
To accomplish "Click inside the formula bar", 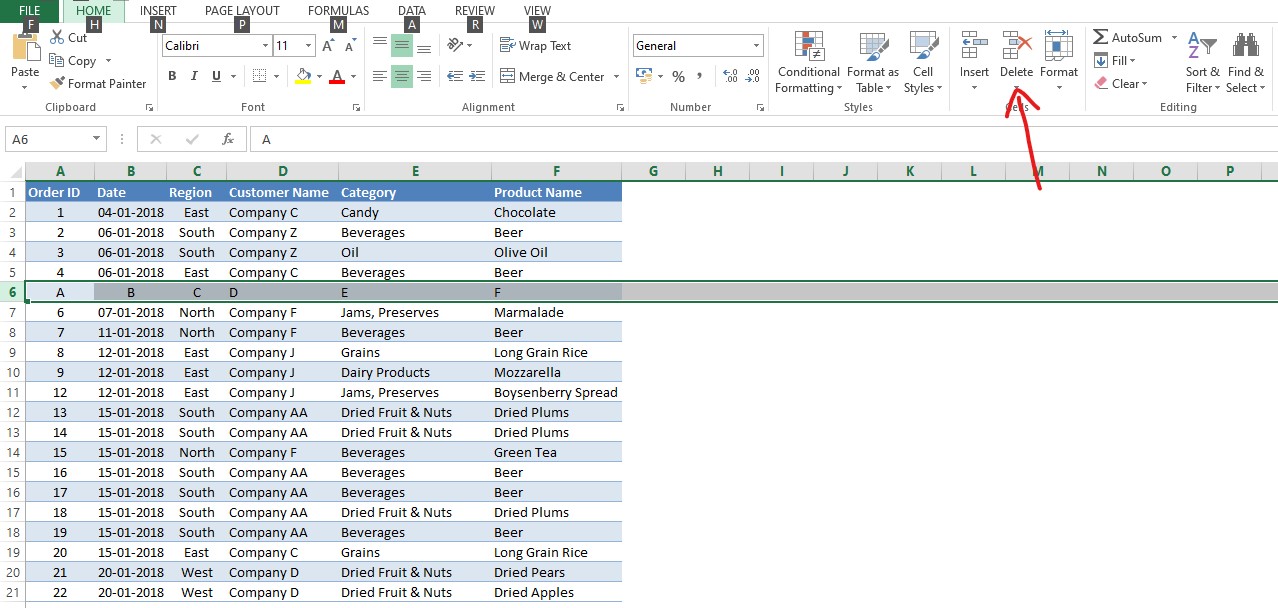I will tap(764, 140).
